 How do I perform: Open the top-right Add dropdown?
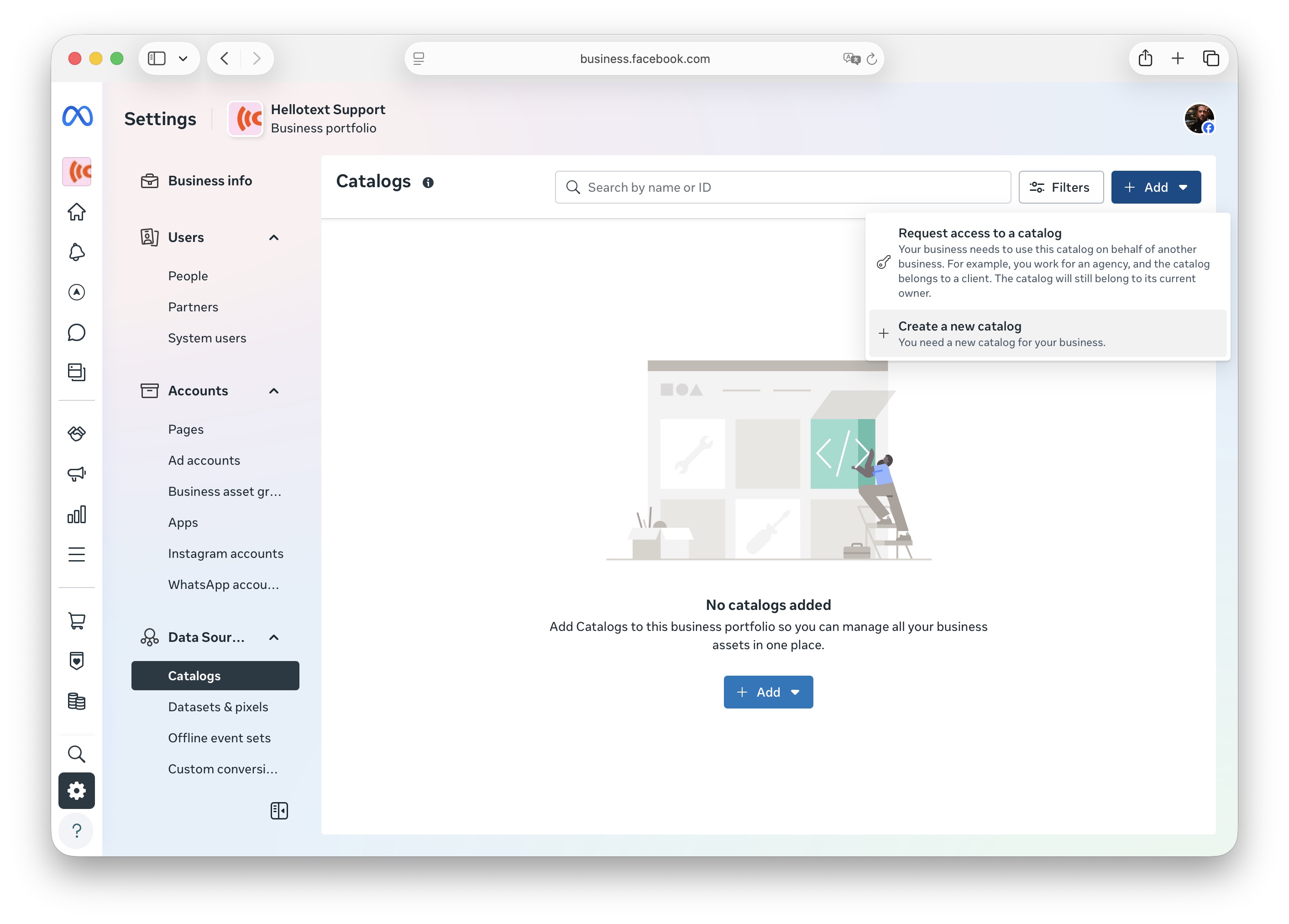[x=1155, y=188]
